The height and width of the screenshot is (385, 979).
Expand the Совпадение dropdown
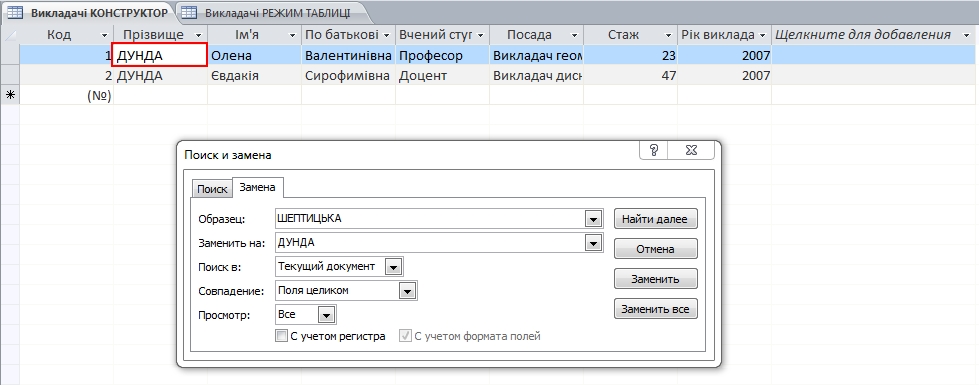407,291
